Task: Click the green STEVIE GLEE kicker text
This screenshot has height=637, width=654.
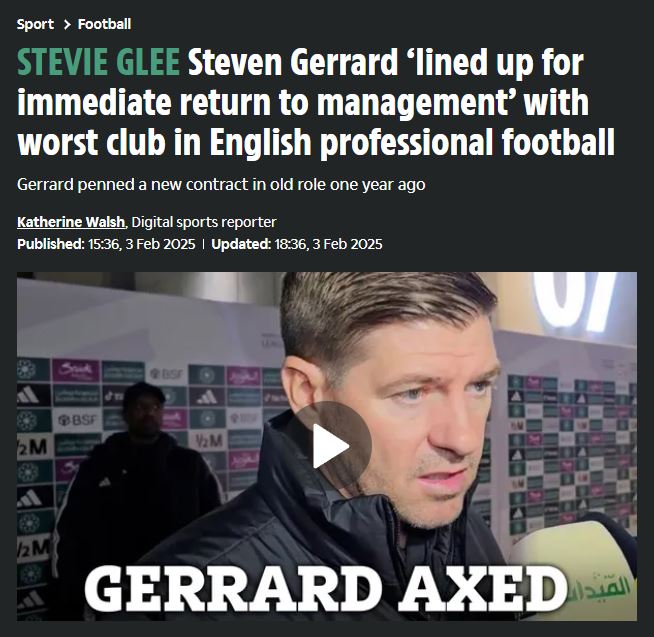Action: [98, 63]
